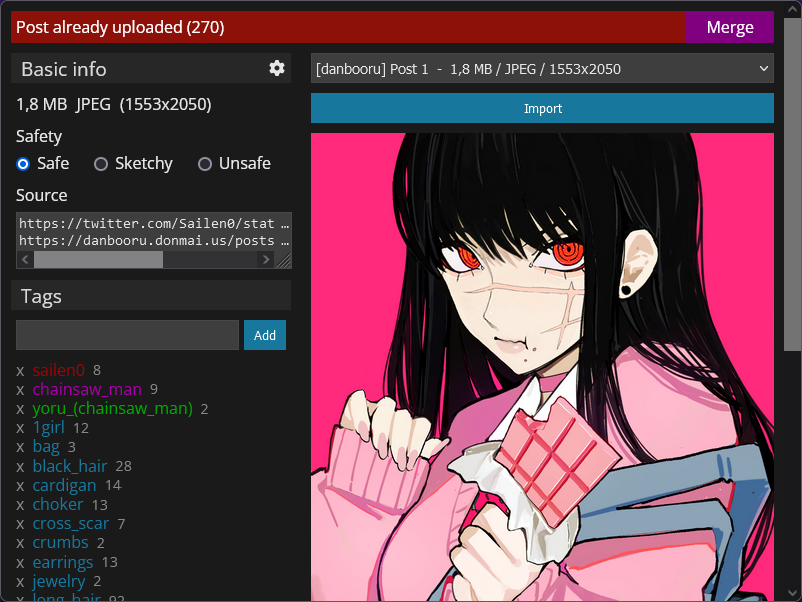Screen dimensions: 802x602
Task: Remove the bag tag
Action: tap(20, 448)
